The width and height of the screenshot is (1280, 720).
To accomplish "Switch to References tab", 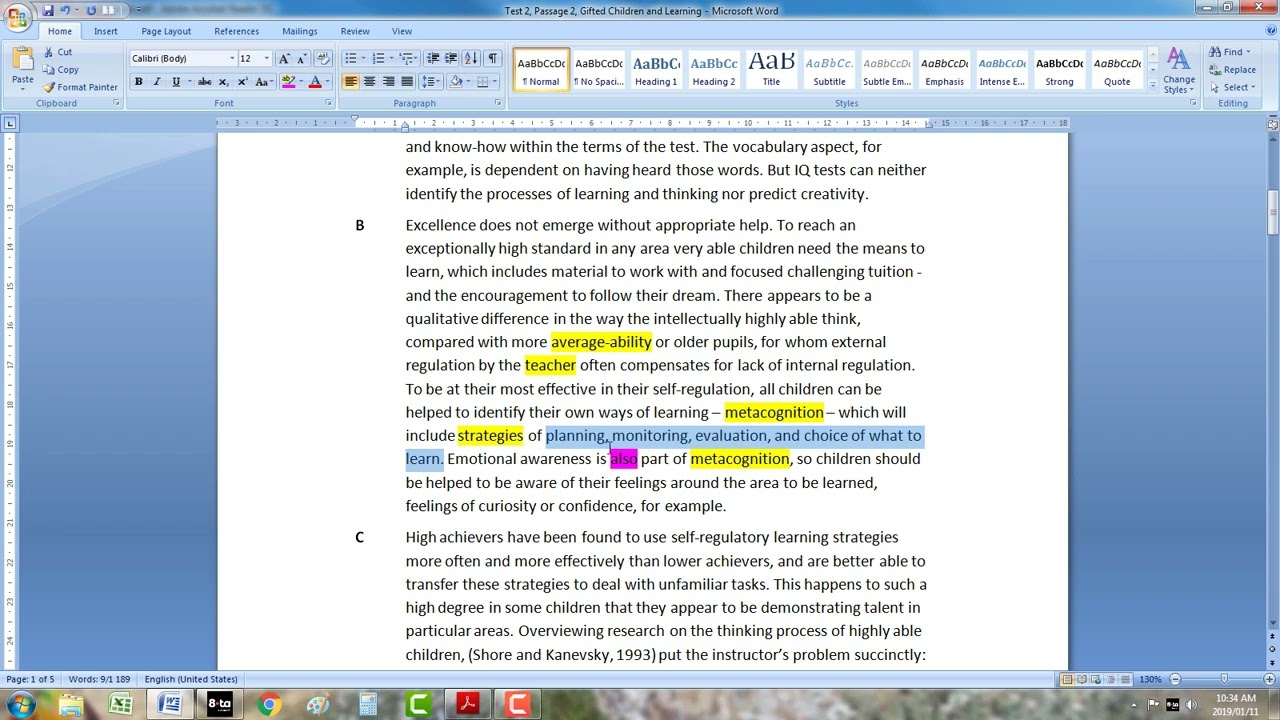I will pos(237,31).
